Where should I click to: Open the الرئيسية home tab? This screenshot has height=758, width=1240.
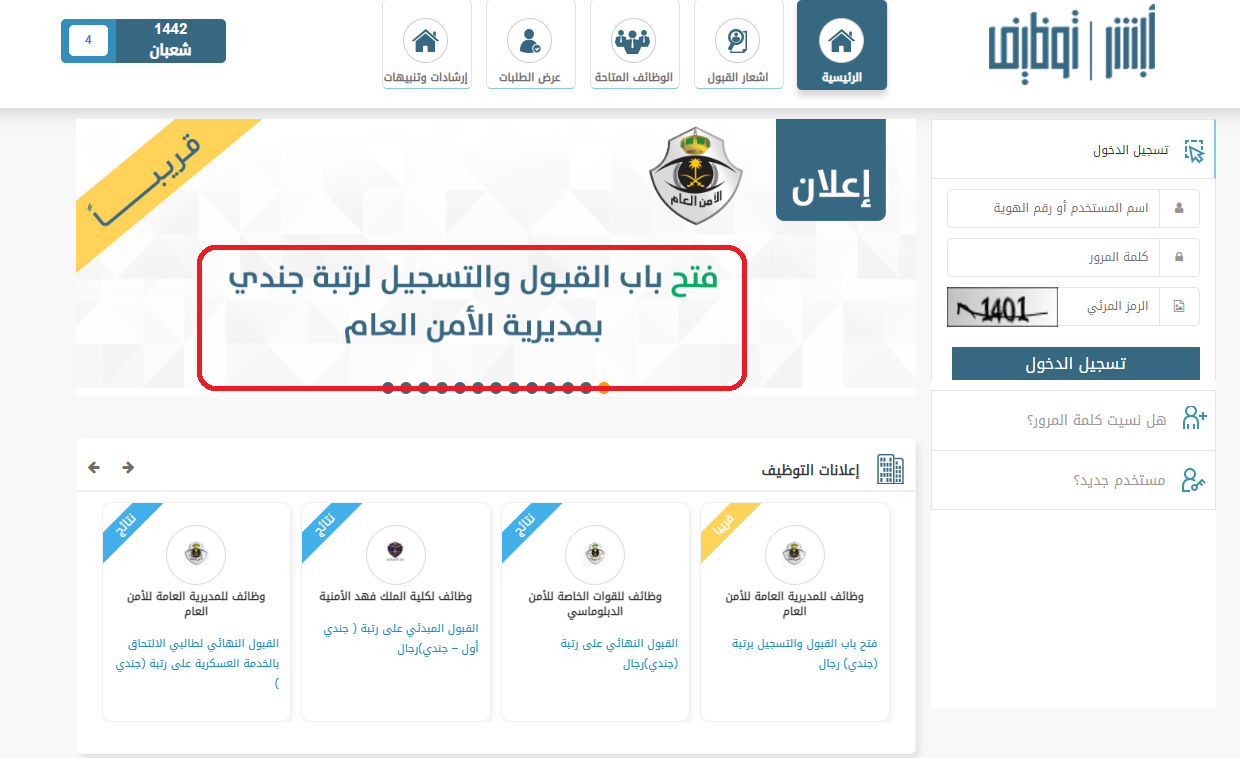[x=842, y=46]
